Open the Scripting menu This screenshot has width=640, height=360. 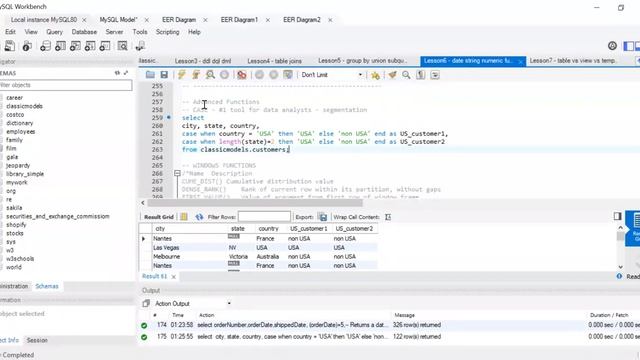point(167,32)
